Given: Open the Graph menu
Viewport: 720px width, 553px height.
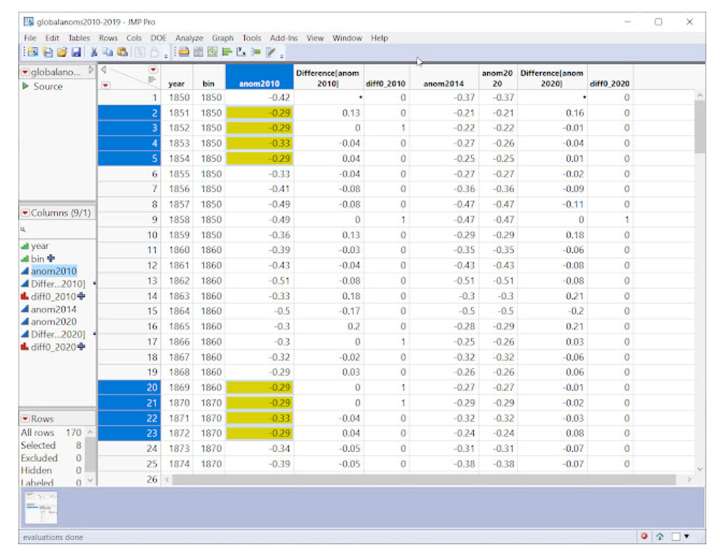Looking at the screenshot, I should click(222, 38).
